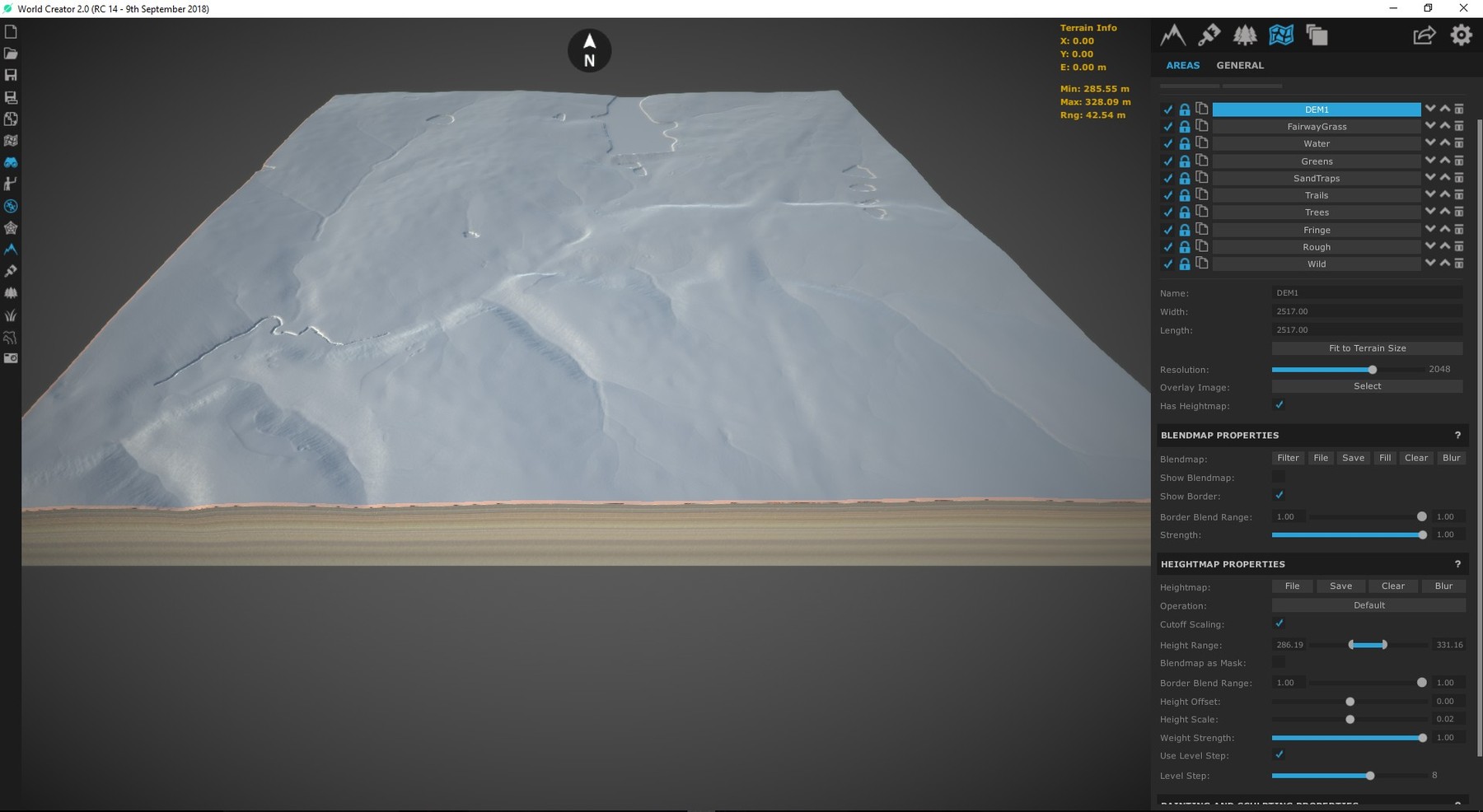Toggle the Cutoff Scaling checkbox
The width and height of the screenshot is (1483, 812).
pos(1279,623)
